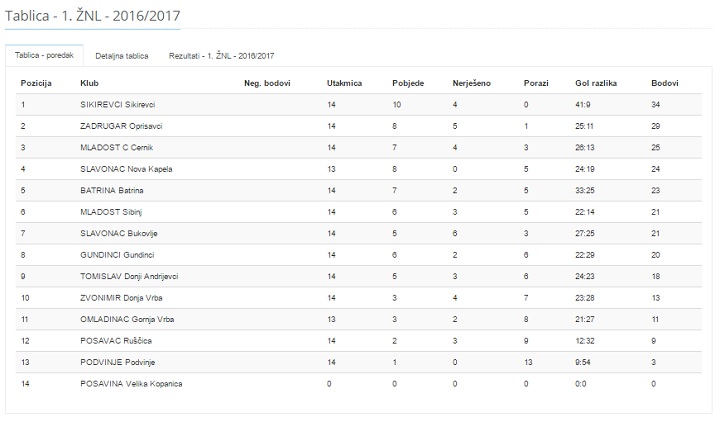Select the SIKIREVCI Sikirevci club row

point(359,105)
